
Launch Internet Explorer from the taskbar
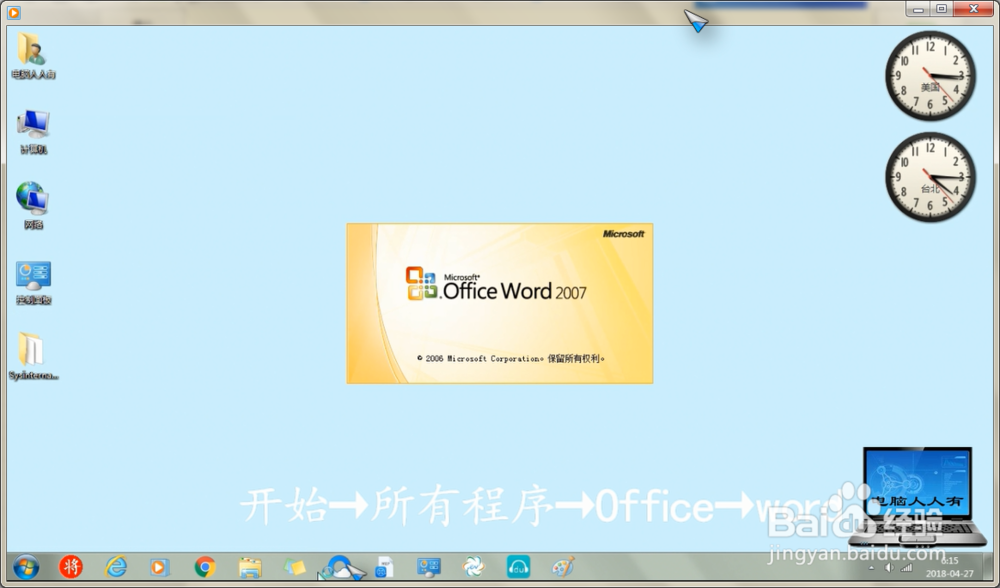pos(115,566)
